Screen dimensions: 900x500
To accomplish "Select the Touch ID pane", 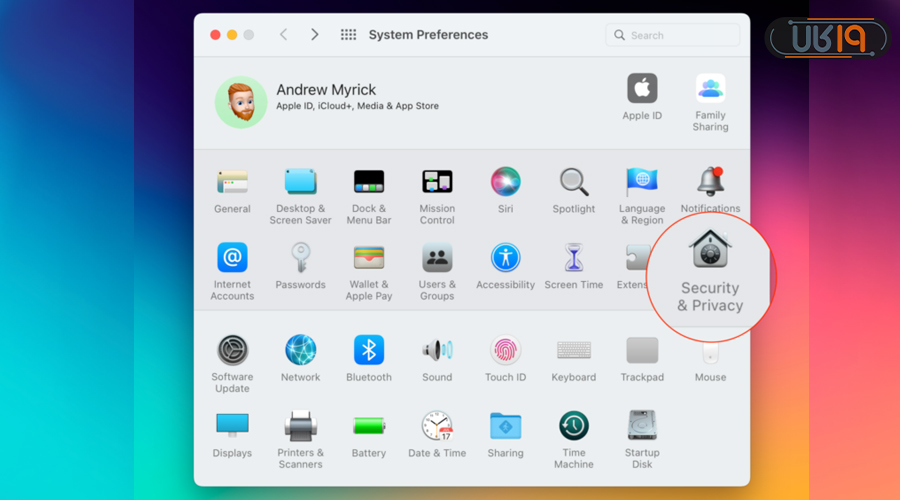I will click(x=505, y=351).
